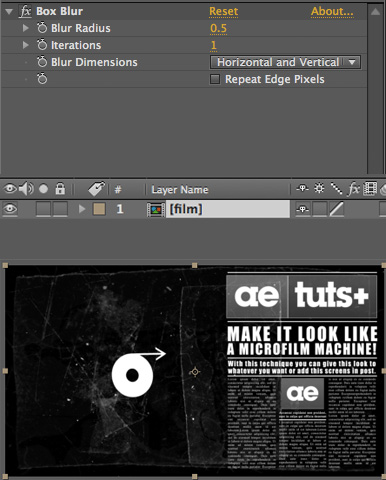
Task: Click the Blur Radius value 0.5
Action: coord(218,28)
